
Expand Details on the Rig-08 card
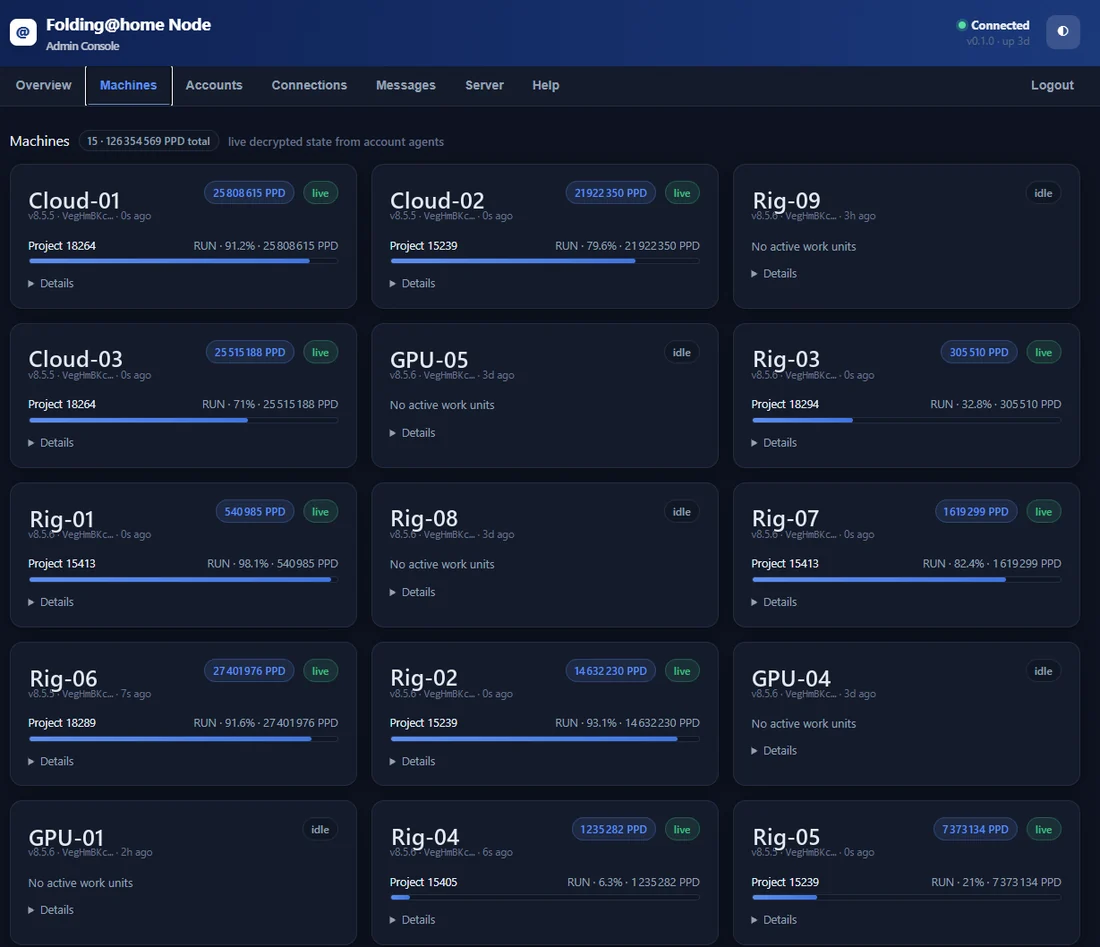(x=412, y=592)
